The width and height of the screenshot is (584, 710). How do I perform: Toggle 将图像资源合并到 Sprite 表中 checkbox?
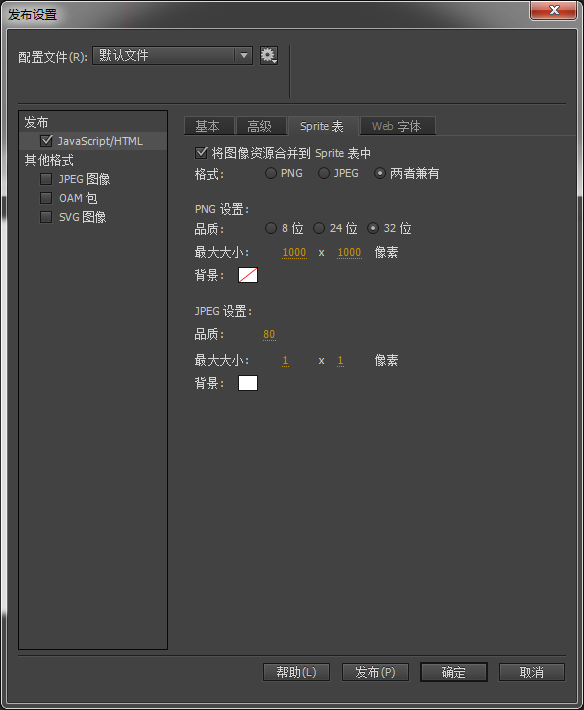click(x=201, y=153)
